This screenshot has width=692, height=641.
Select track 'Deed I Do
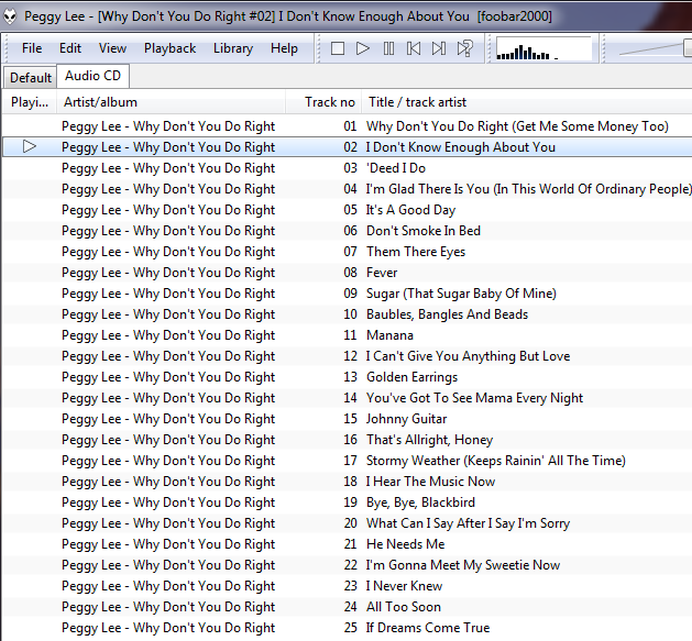pos(347,168)
